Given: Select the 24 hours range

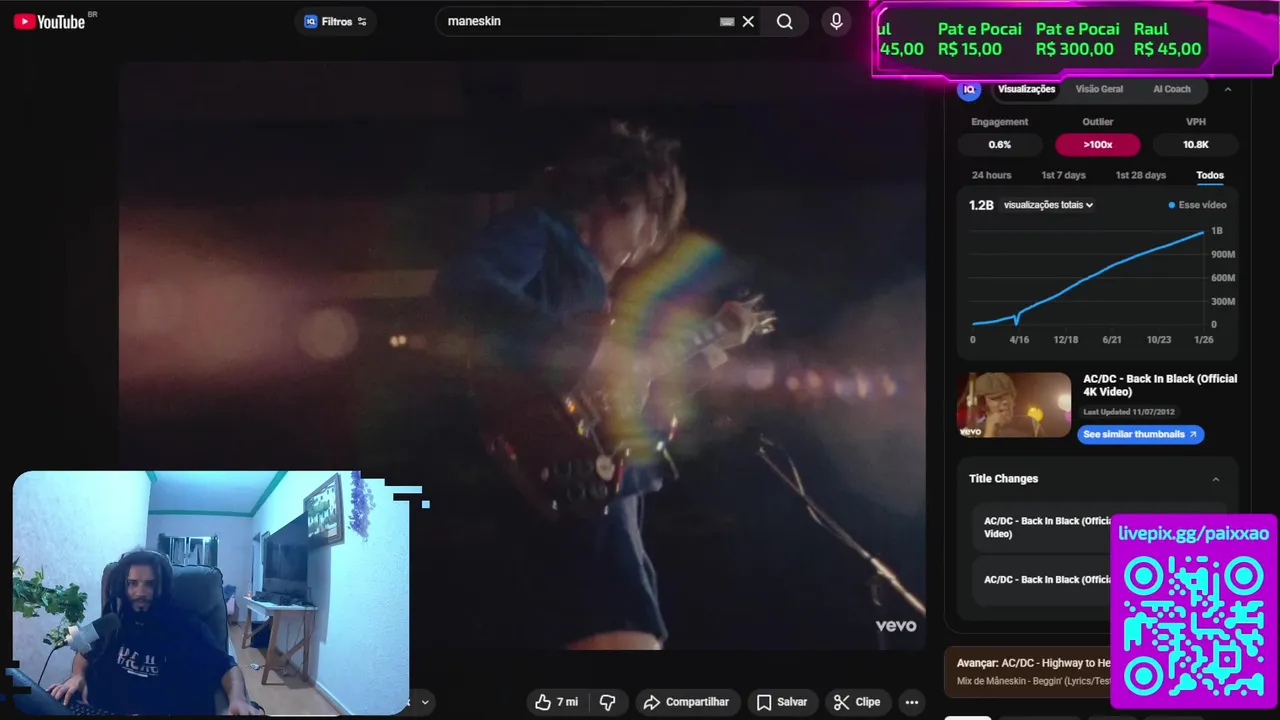Looking at the screenshot, I should point(991,175).
